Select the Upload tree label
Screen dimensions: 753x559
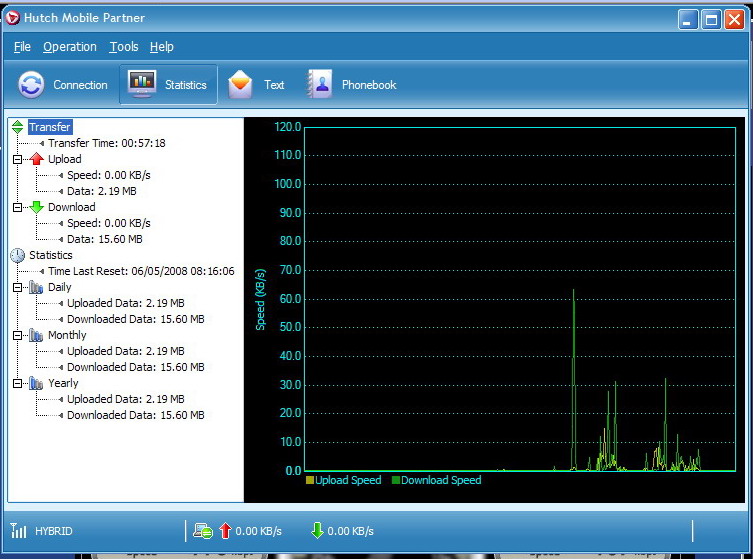point(65,159)
